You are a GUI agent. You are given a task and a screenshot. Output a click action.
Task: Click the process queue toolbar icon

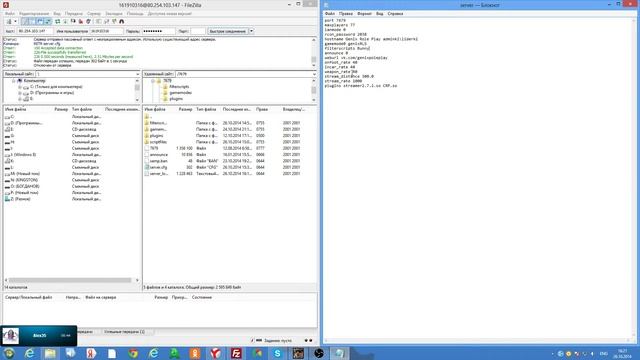click(x=65, y=21)
